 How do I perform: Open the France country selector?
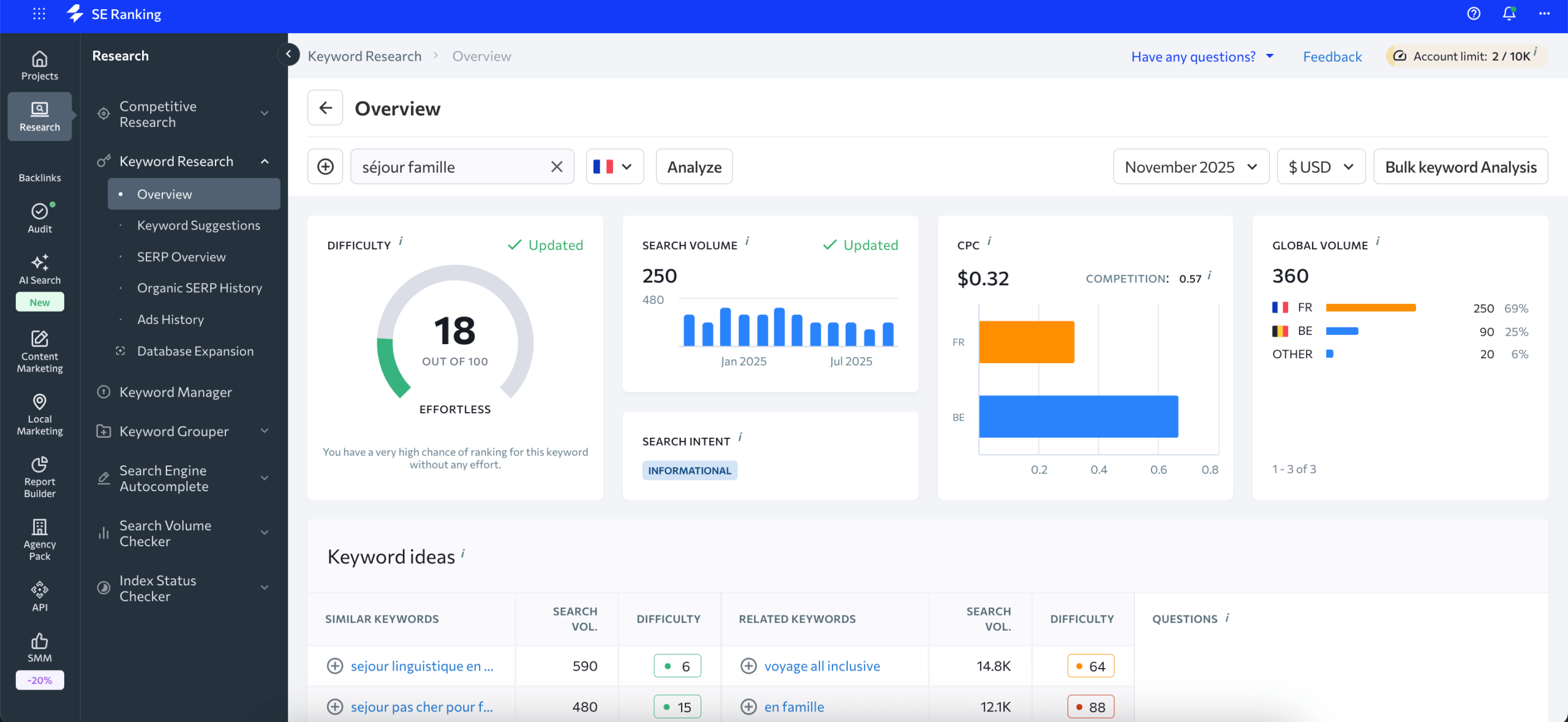614,166
